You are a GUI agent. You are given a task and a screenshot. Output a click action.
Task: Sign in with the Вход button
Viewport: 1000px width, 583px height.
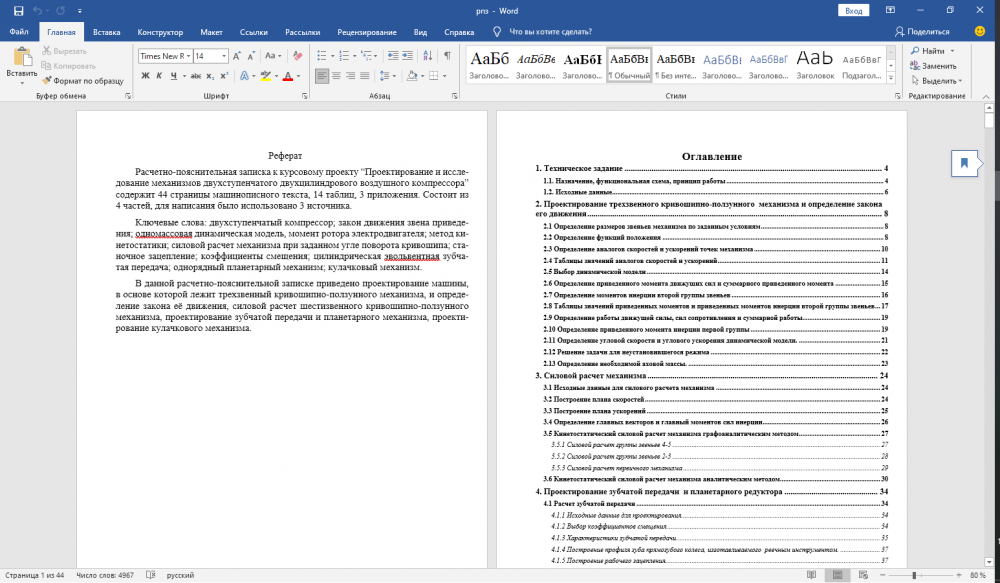click(854, 11)
